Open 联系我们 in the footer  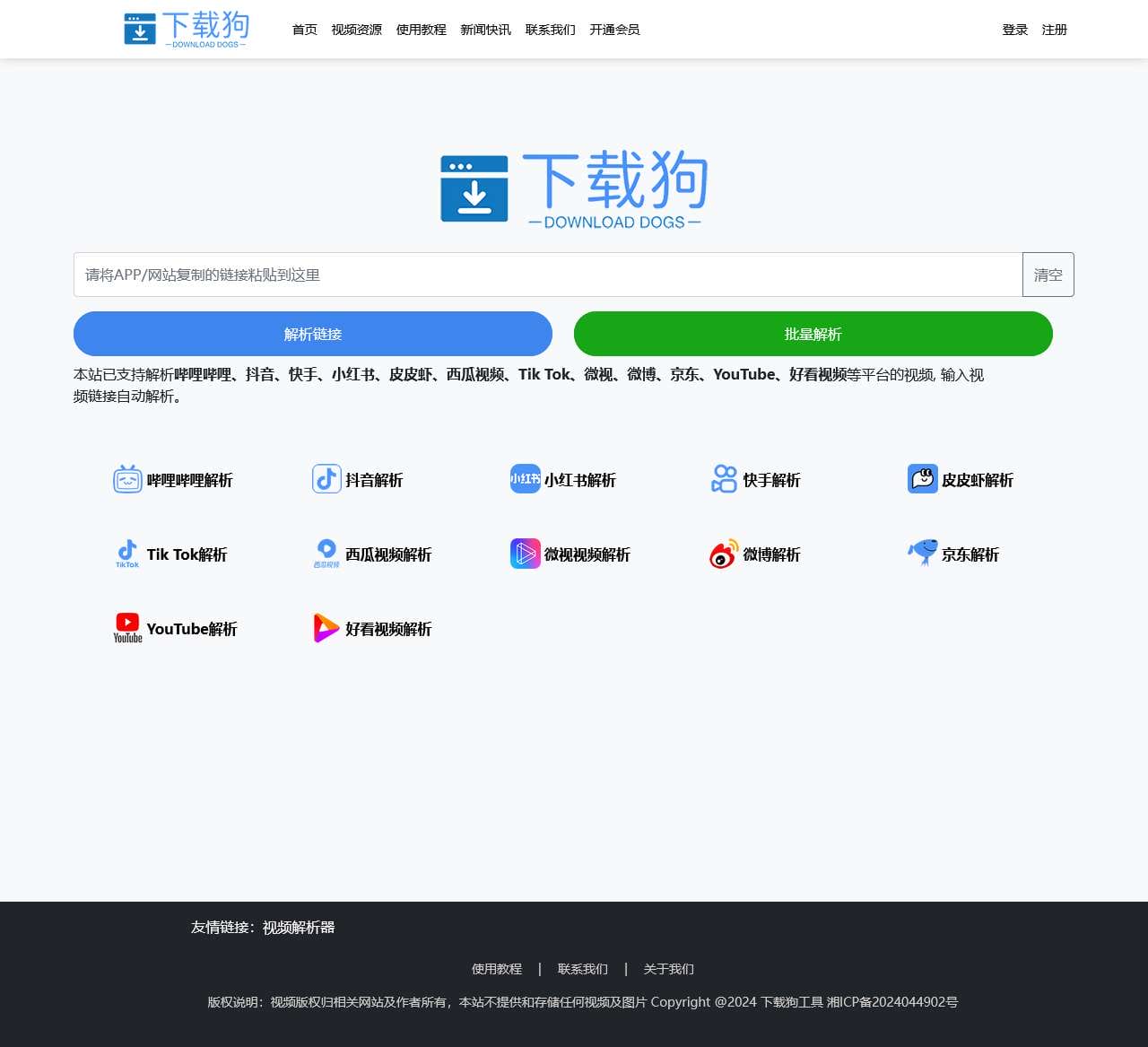click(583, 969)
